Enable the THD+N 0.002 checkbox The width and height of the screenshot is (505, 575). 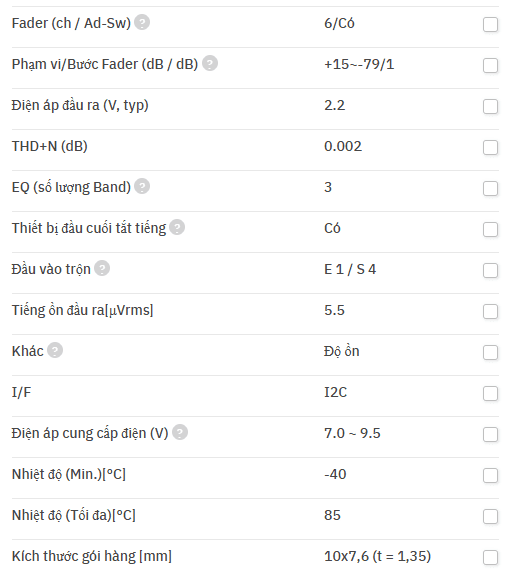490,147
